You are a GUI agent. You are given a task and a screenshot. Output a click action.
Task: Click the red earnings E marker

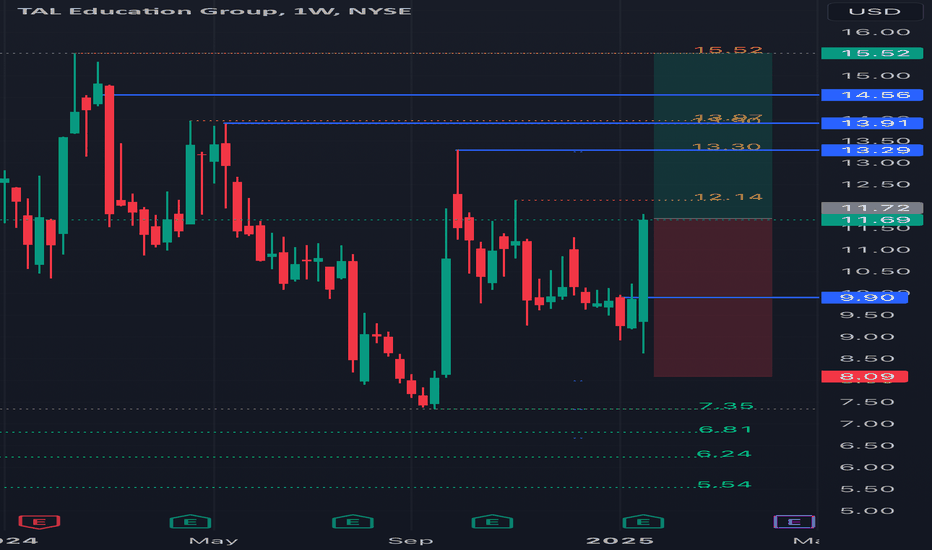pos(39,522)
